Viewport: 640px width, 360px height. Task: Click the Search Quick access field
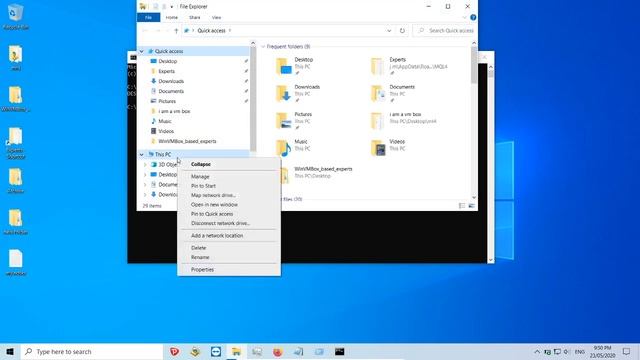pos(444,31)
